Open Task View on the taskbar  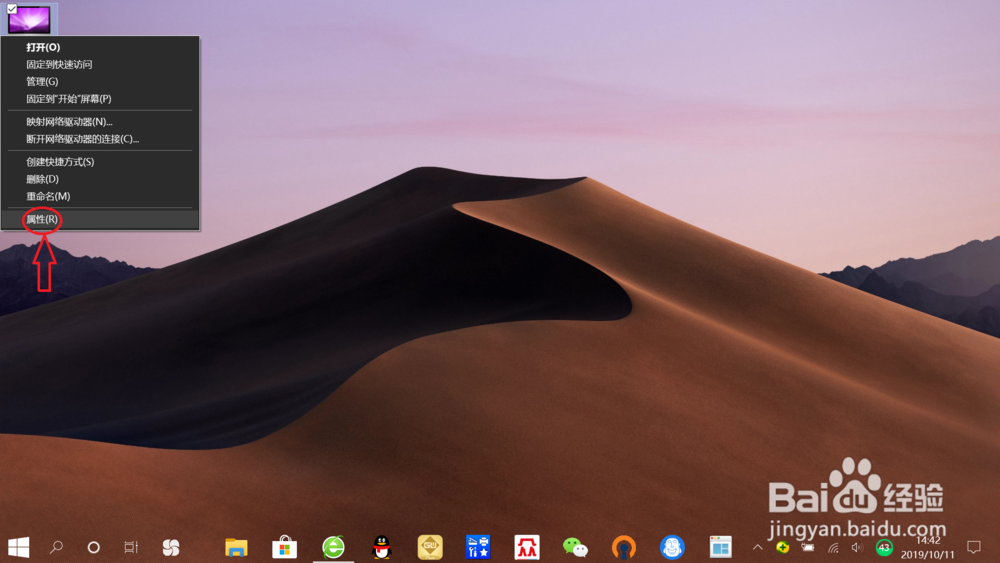pyautogui.click(x=131, y=547)
